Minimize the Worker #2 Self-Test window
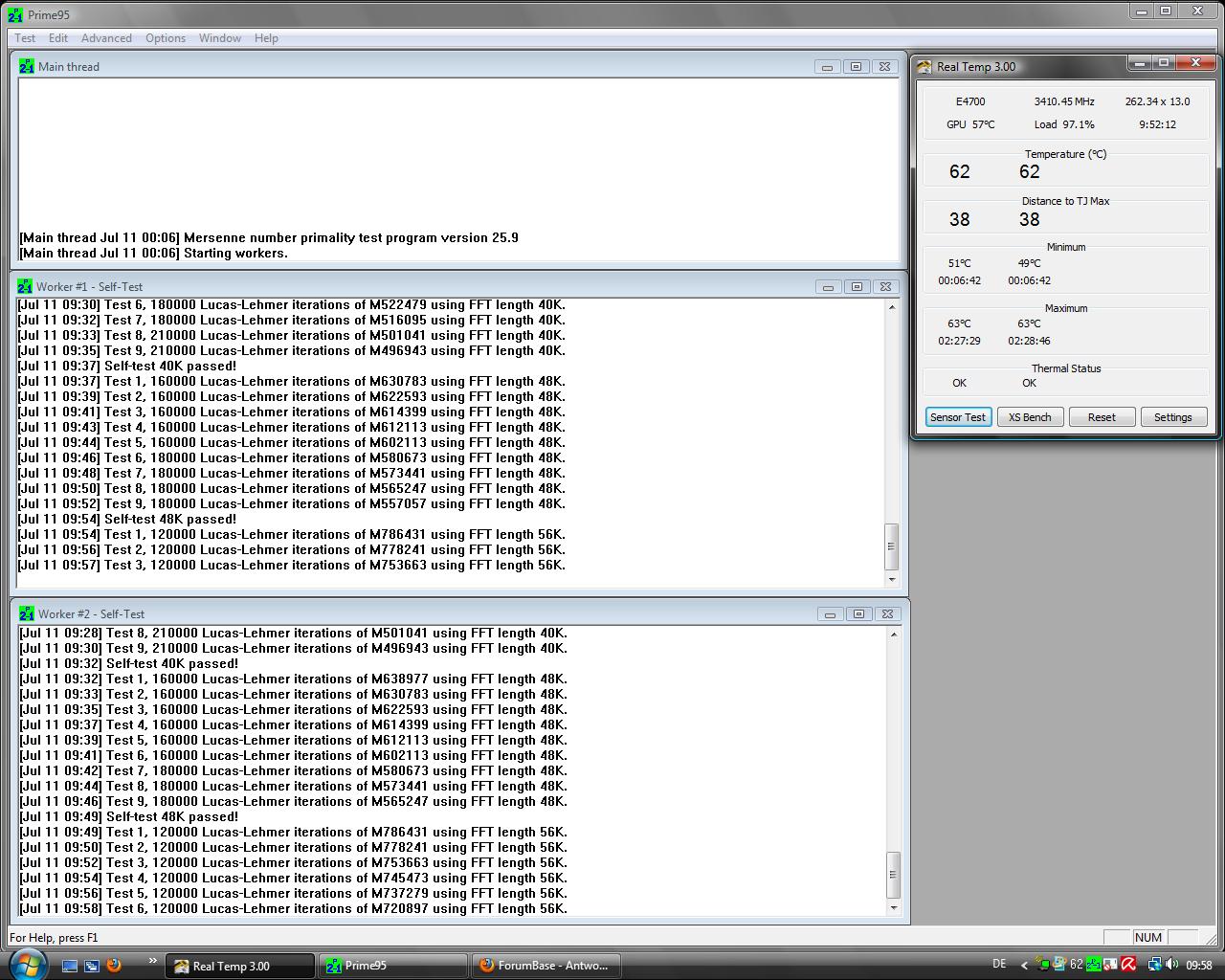Image resolution: width=1225 pixels, height=980 pixels. [x=830, y=614]
